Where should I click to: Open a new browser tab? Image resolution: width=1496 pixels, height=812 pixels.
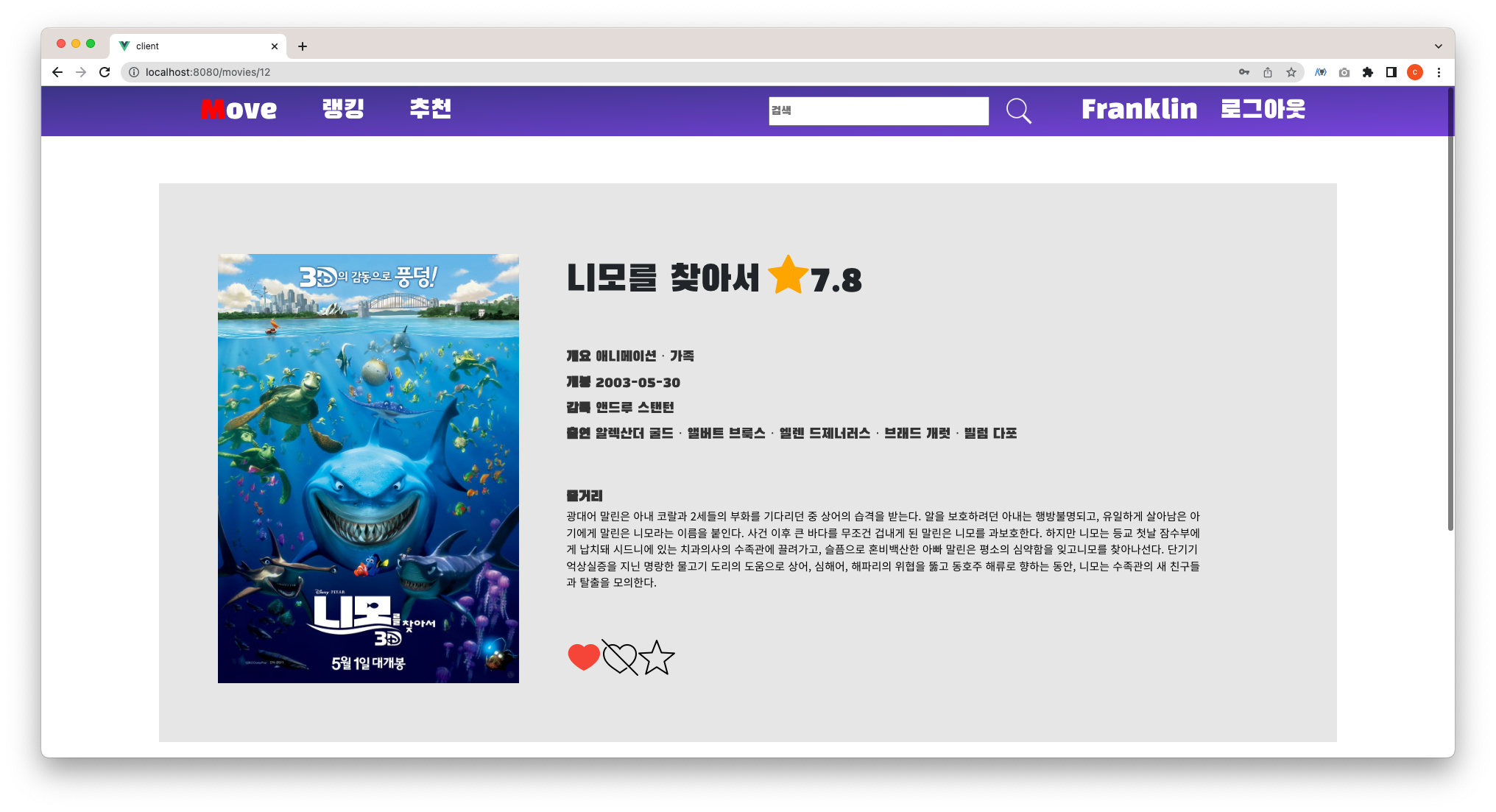(303, 46)
